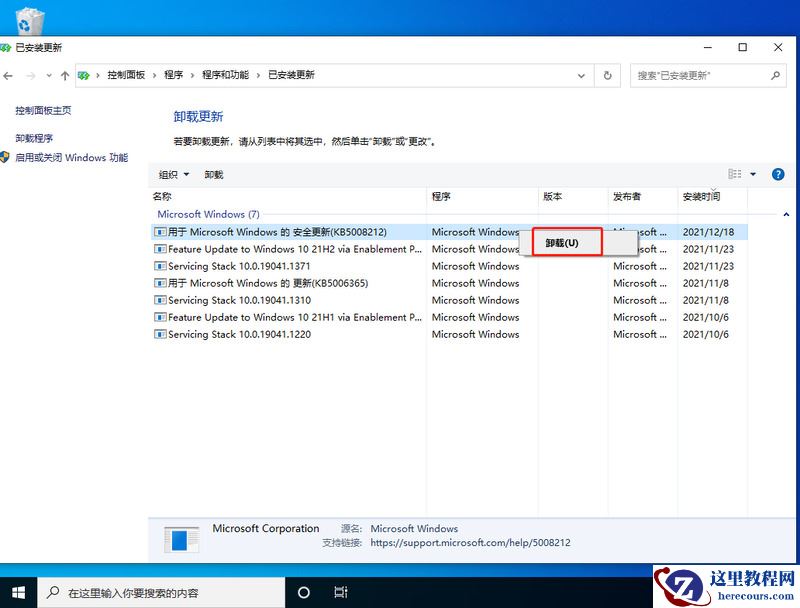Open help via the blue question mark icon
The width and height of the screenshot is (800, 608).
778,174
